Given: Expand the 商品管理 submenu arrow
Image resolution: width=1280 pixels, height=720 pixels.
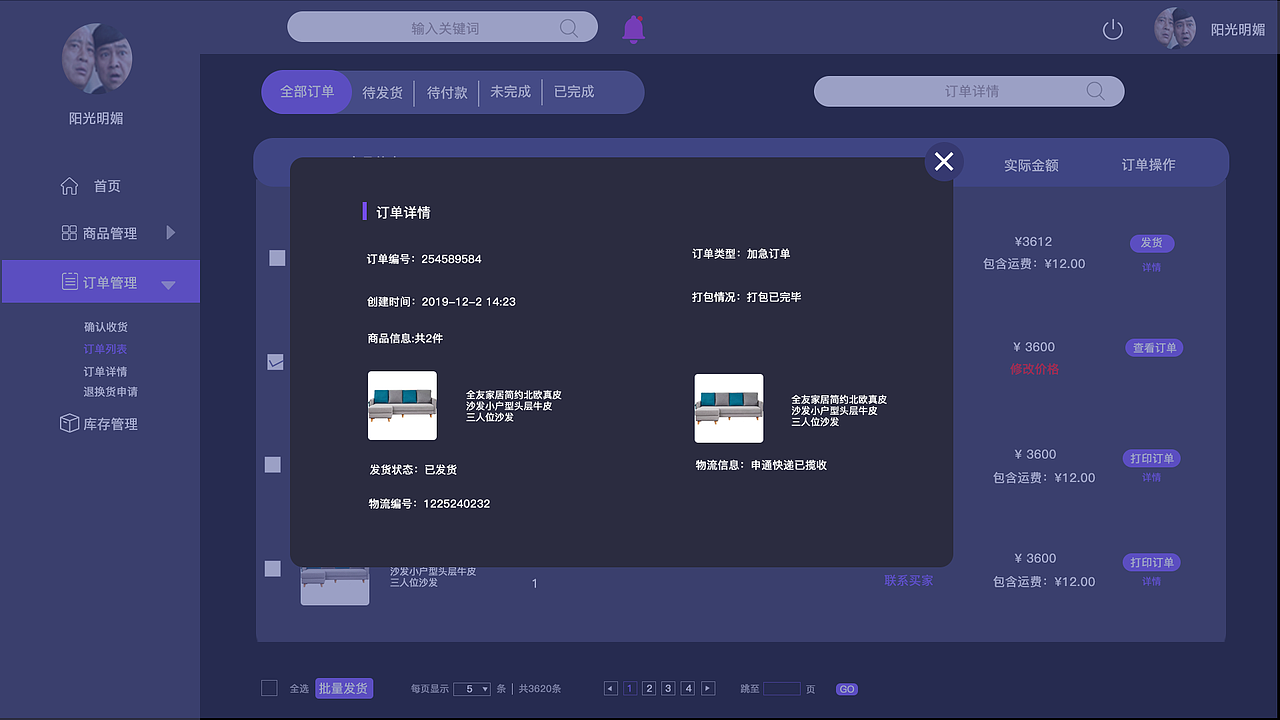Looking at the screenshot, I should [171, 232].
